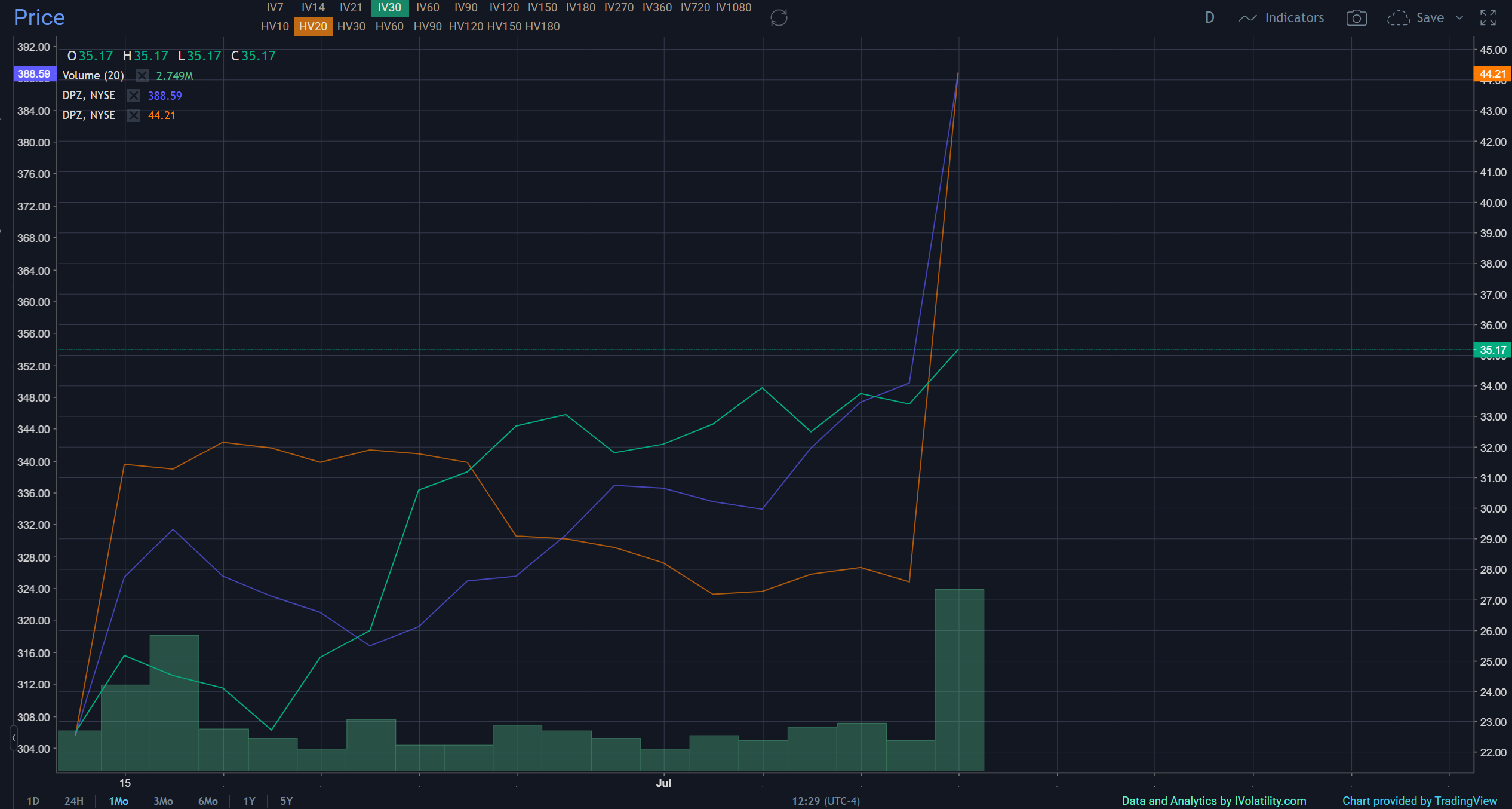Toggle IV180 series
Viewport: 1512px width, 809px height.
tap(580, 7)
